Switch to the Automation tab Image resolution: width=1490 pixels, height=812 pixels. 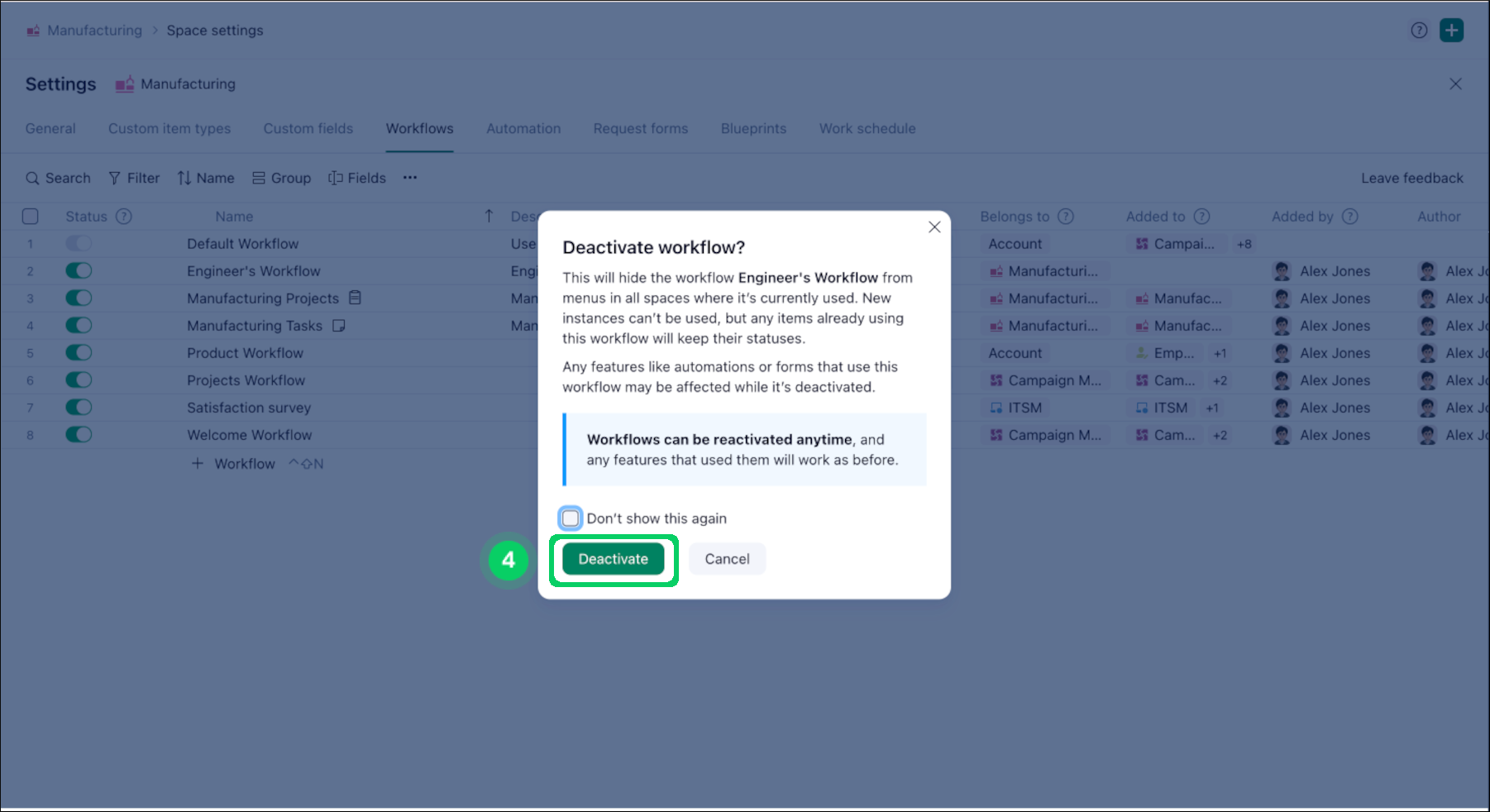tap(523, 128)
